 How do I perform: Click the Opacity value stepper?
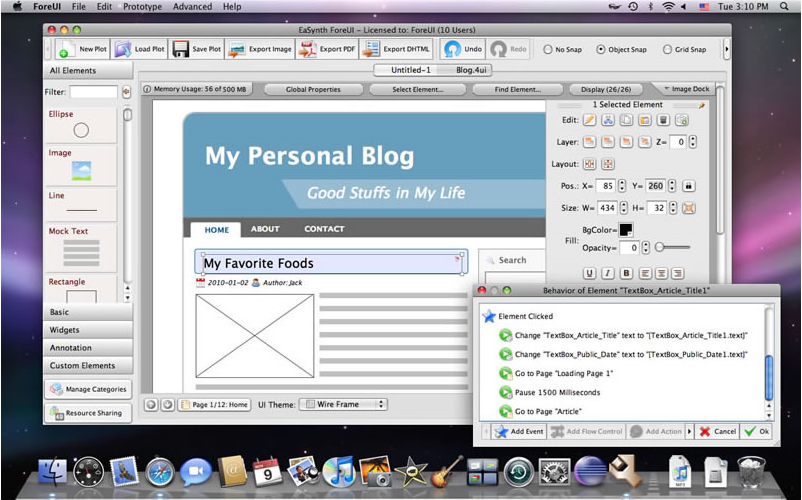point(645,247)
